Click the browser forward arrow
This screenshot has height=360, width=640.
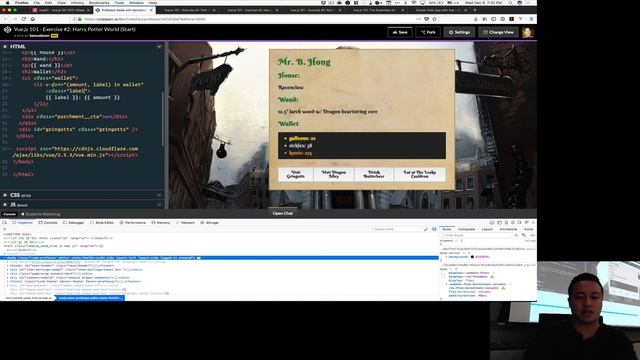click(x=15, y=19)
